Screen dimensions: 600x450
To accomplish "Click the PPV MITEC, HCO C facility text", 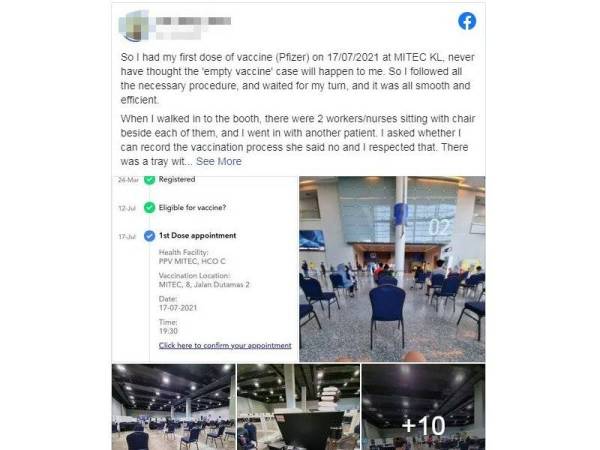I will pos(192,261).
